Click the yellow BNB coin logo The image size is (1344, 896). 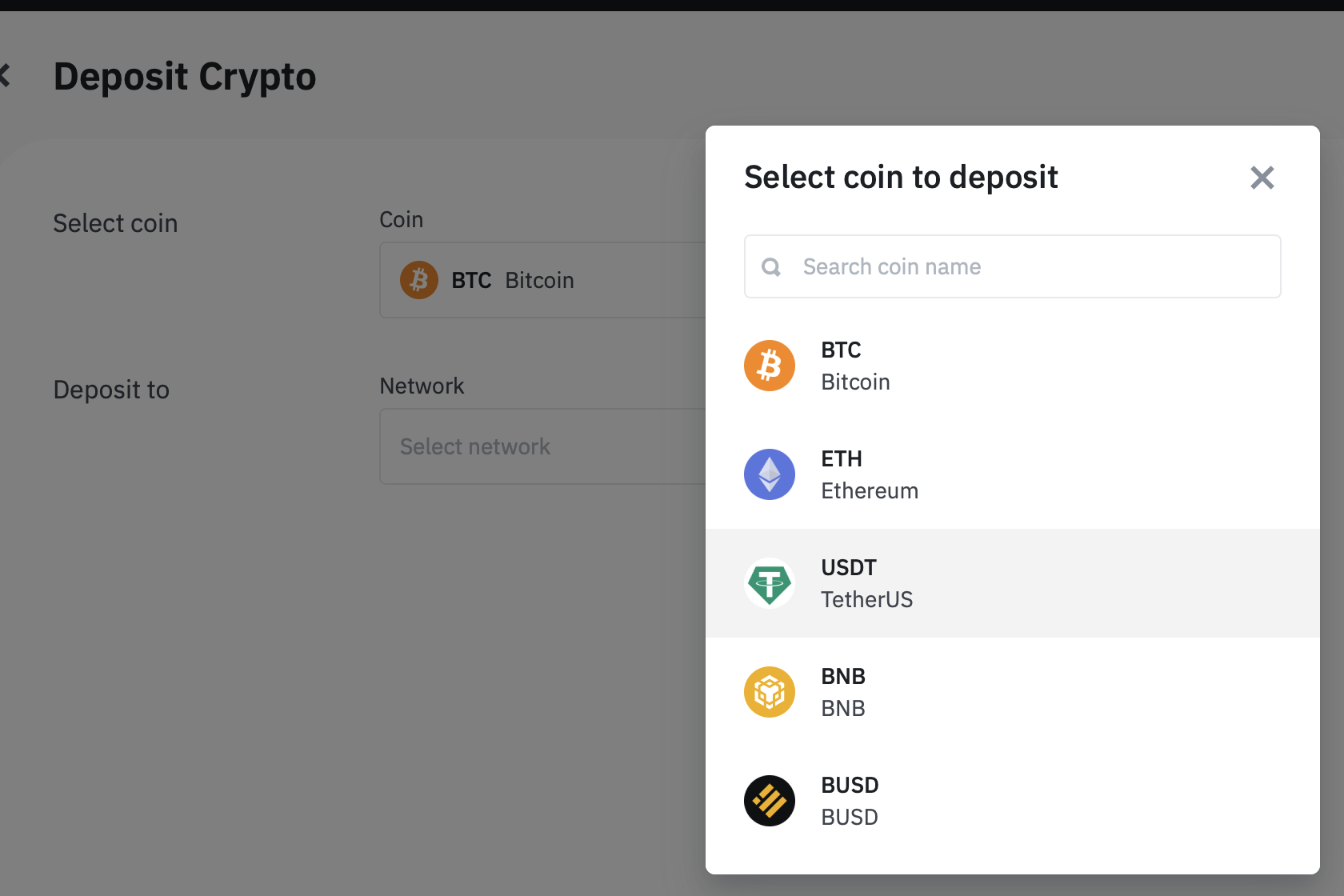[770, 692]
